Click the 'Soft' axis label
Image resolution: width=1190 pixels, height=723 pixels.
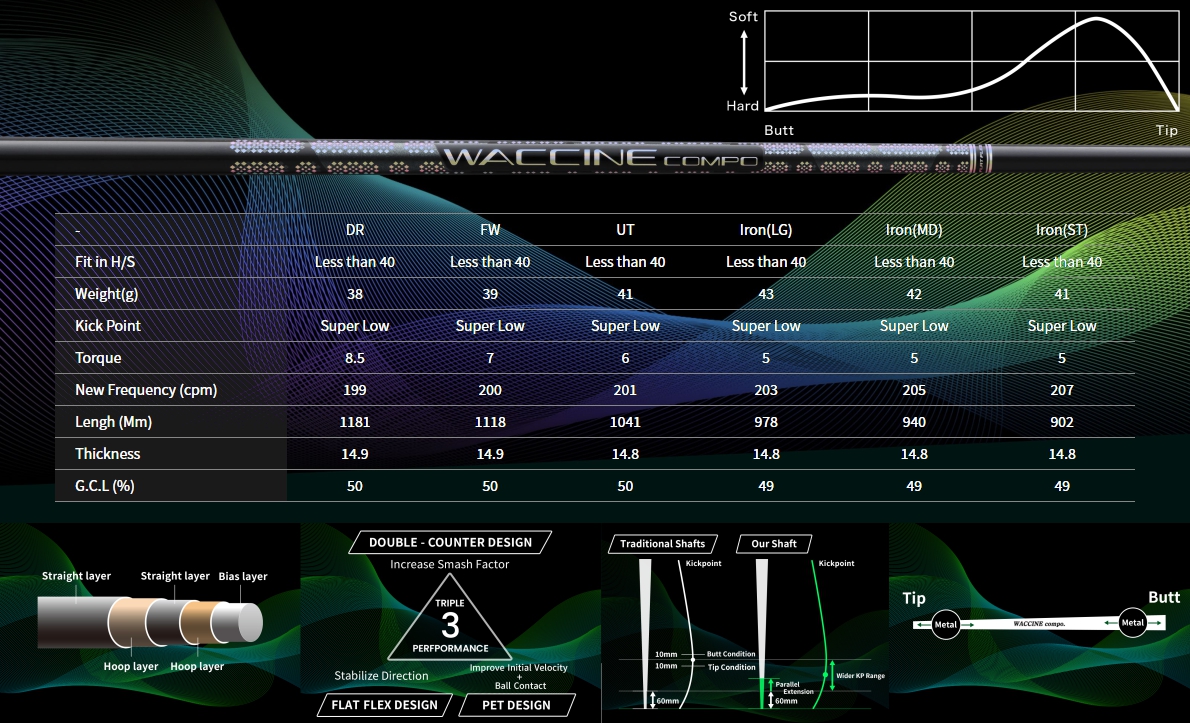coord(743,17)
